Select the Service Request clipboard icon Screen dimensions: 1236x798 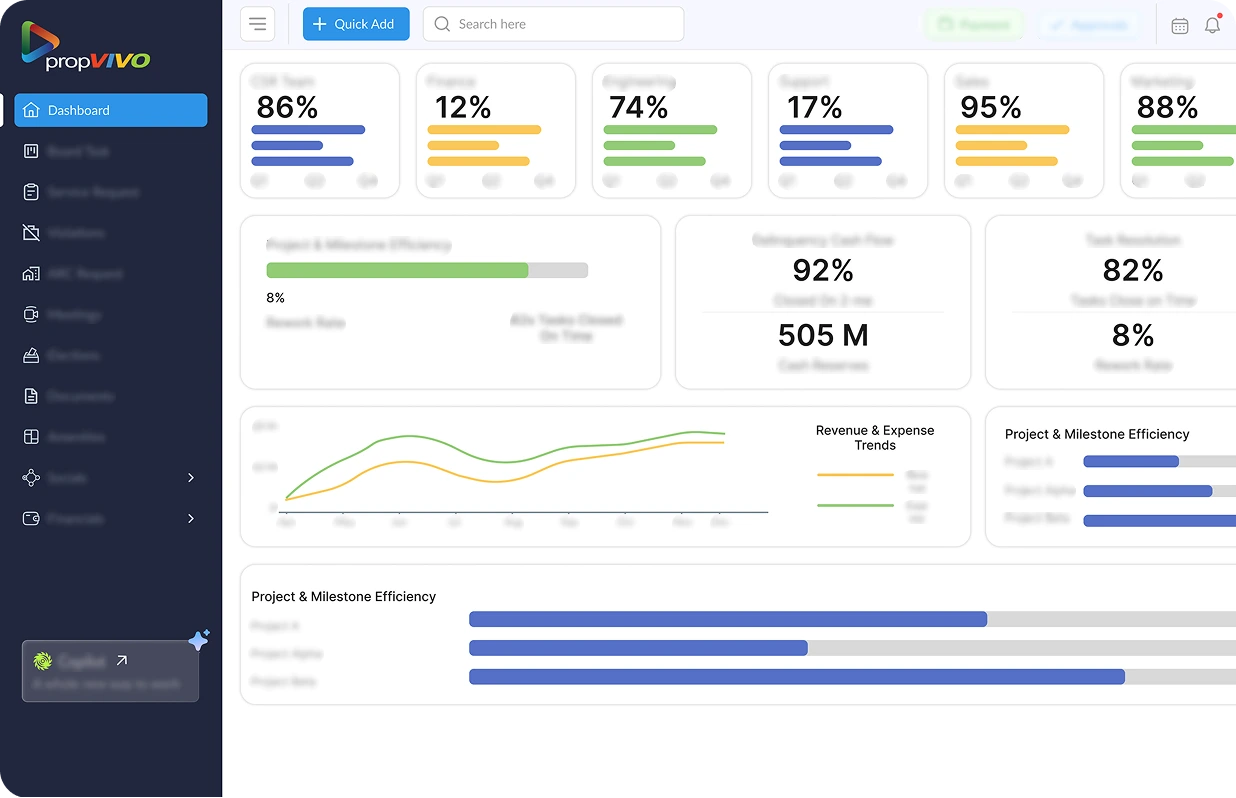[x=36, y=192]
